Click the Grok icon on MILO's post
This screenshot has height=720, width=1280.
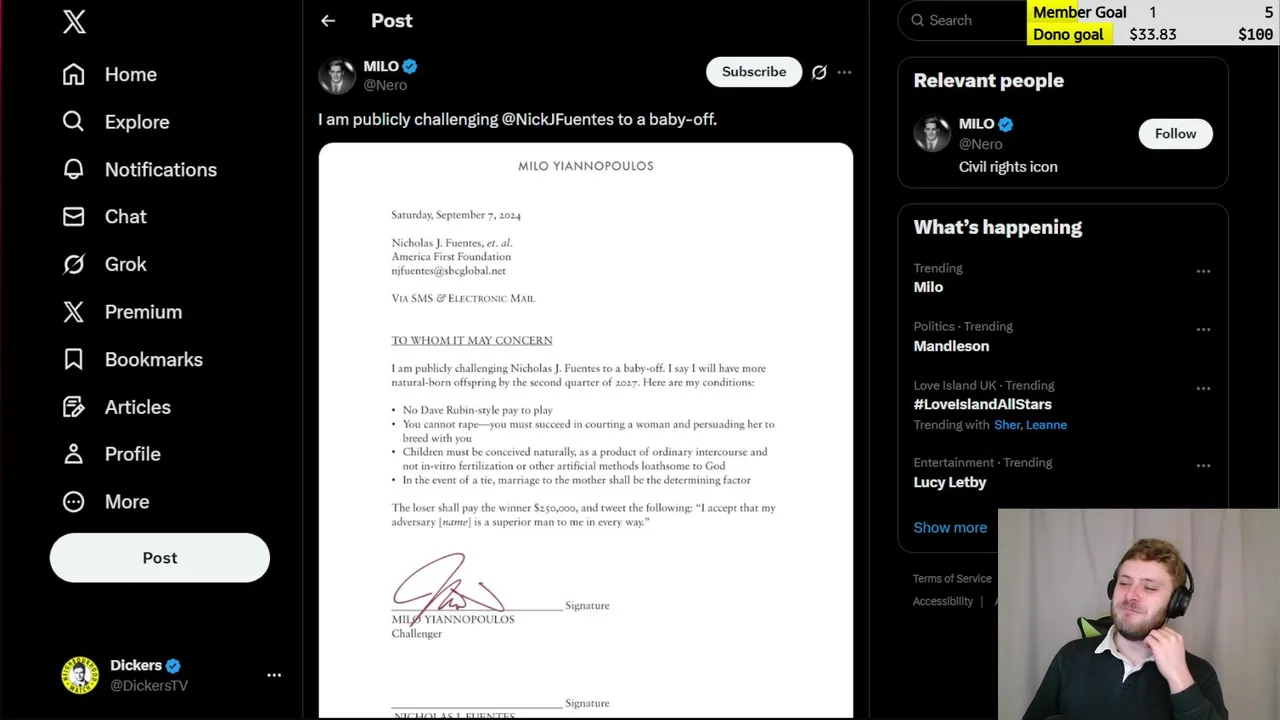(819, 72)
